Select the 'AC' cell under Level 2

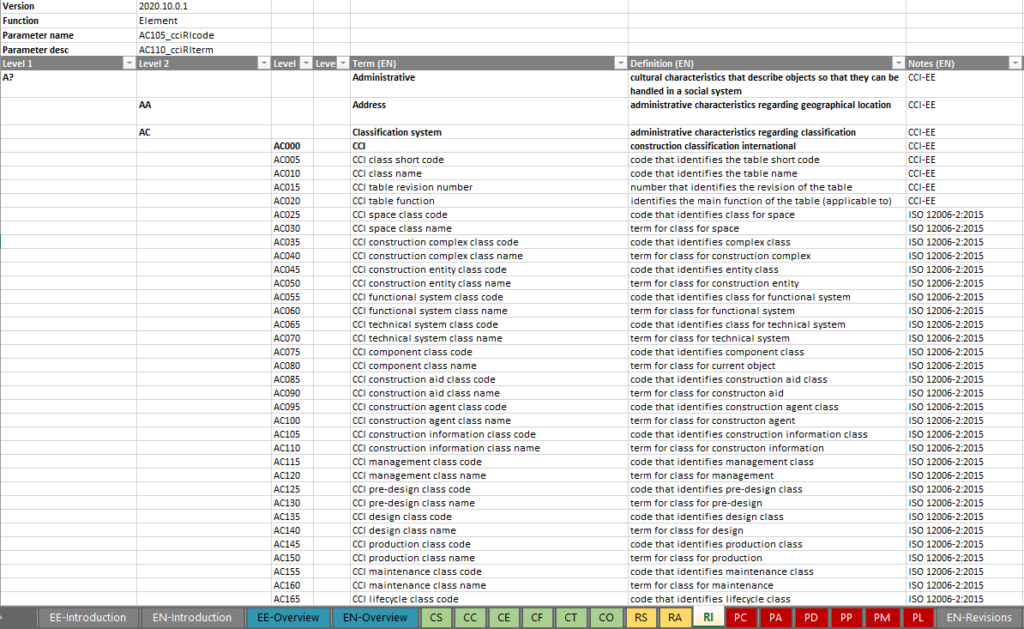204,132
